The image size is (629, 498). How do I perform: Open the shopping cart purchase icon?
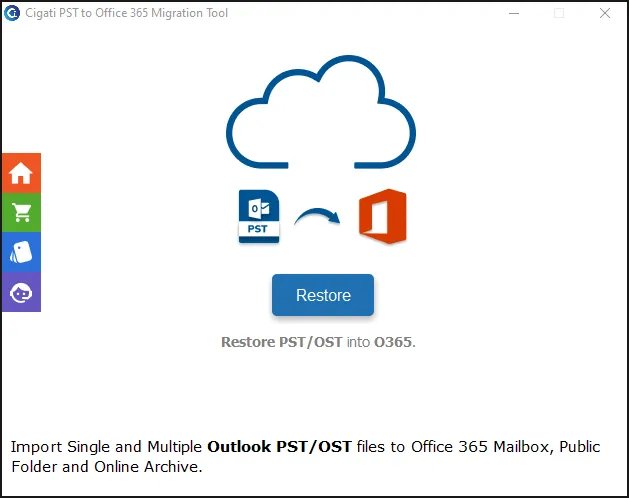[x=21, y=213]
